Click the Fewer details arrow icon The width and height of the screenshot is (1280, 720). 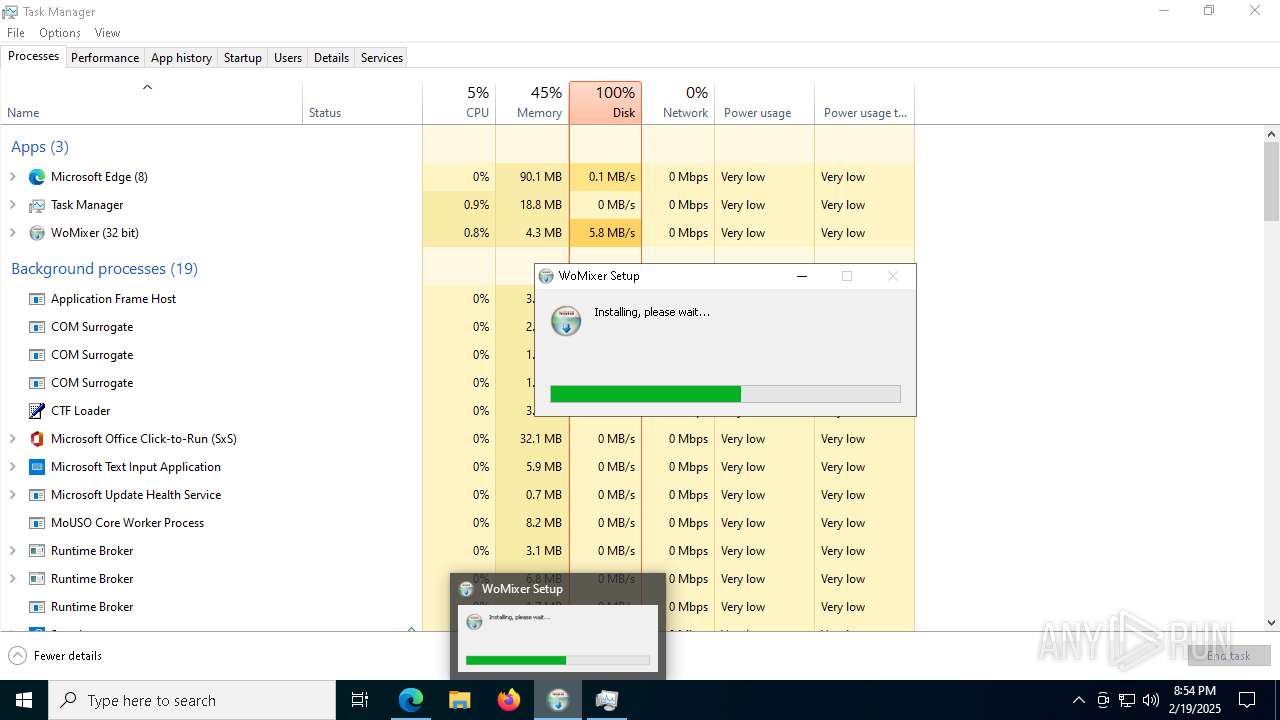tap(18, 656)
